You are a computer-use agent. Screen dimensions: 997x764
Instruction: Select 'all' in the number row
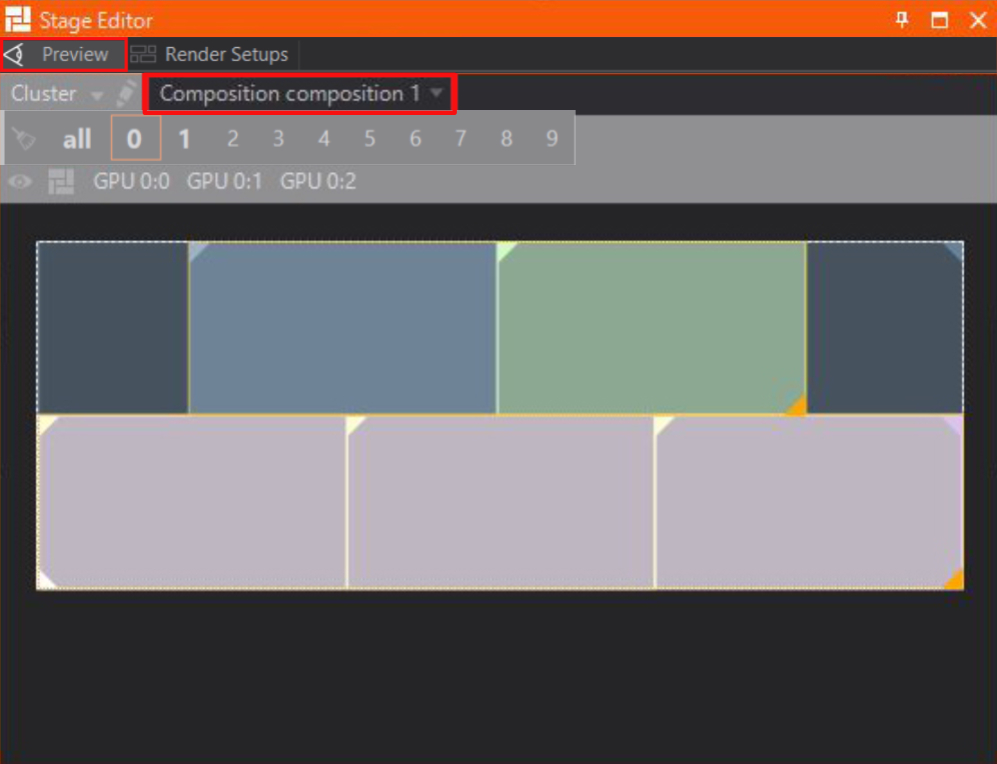(77, 139)
